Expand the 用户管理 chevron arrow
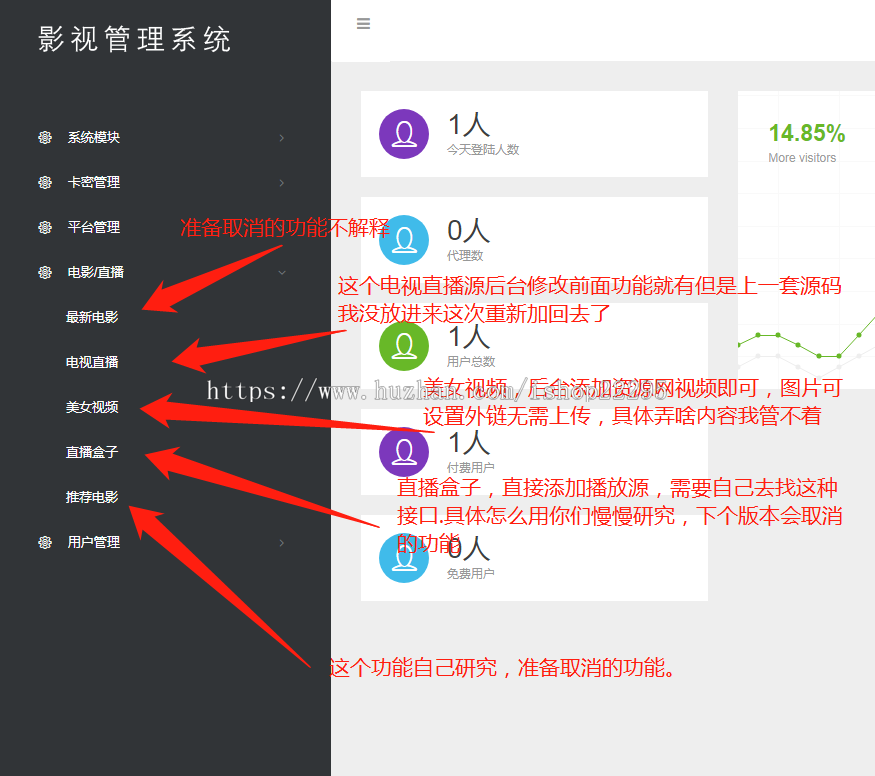 point(282,542)
